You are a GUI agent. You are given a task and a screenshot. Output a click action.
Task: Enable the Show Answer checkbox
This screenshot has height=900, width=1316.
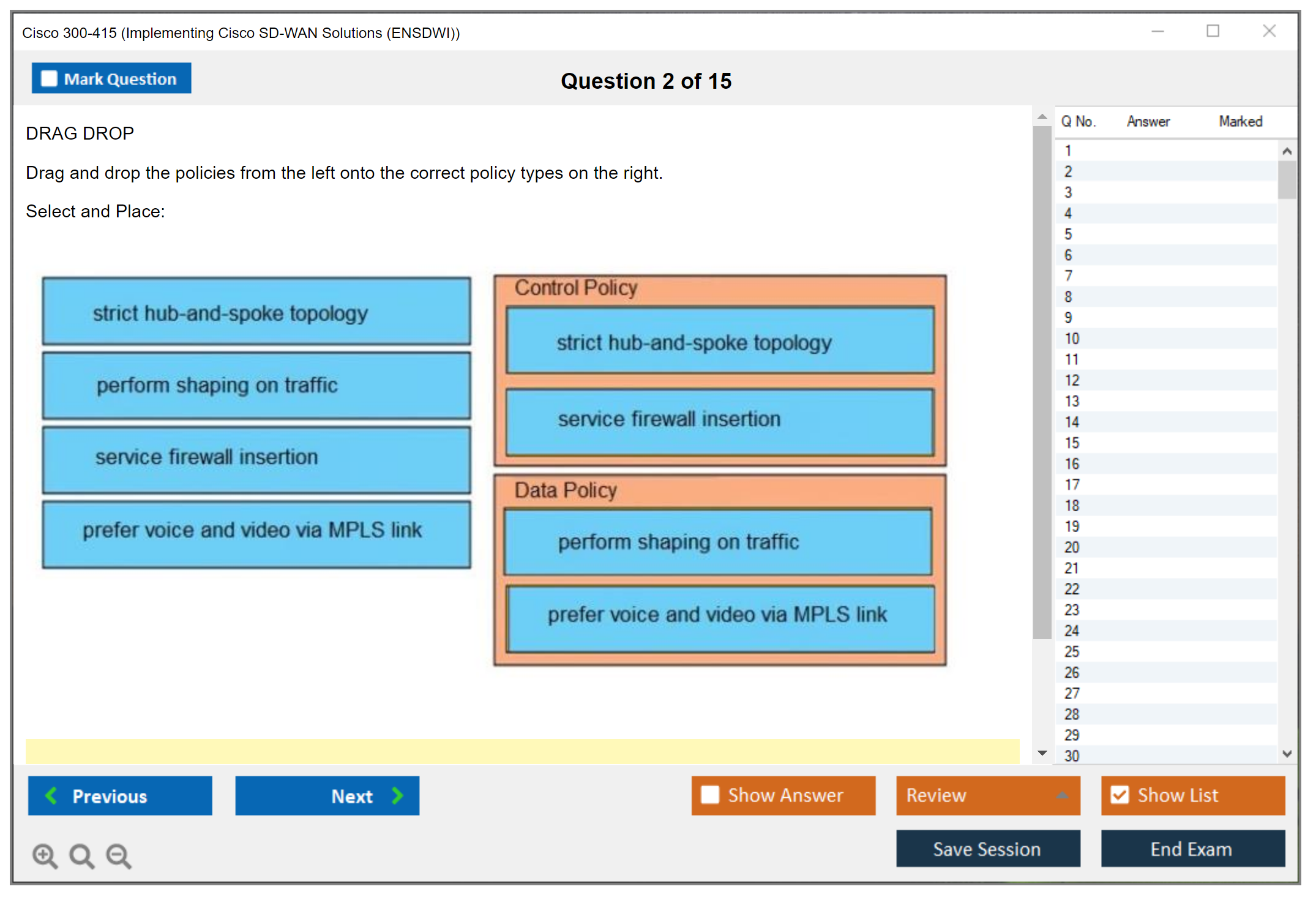pyautogui.click(x=710, y=795)
